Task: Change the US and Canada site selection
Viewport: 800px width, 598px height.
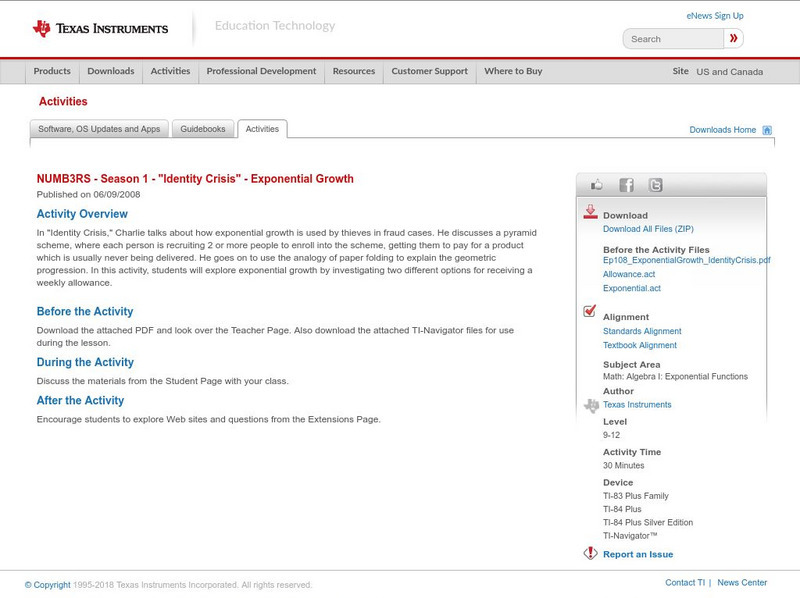Action: pos(730,72)
